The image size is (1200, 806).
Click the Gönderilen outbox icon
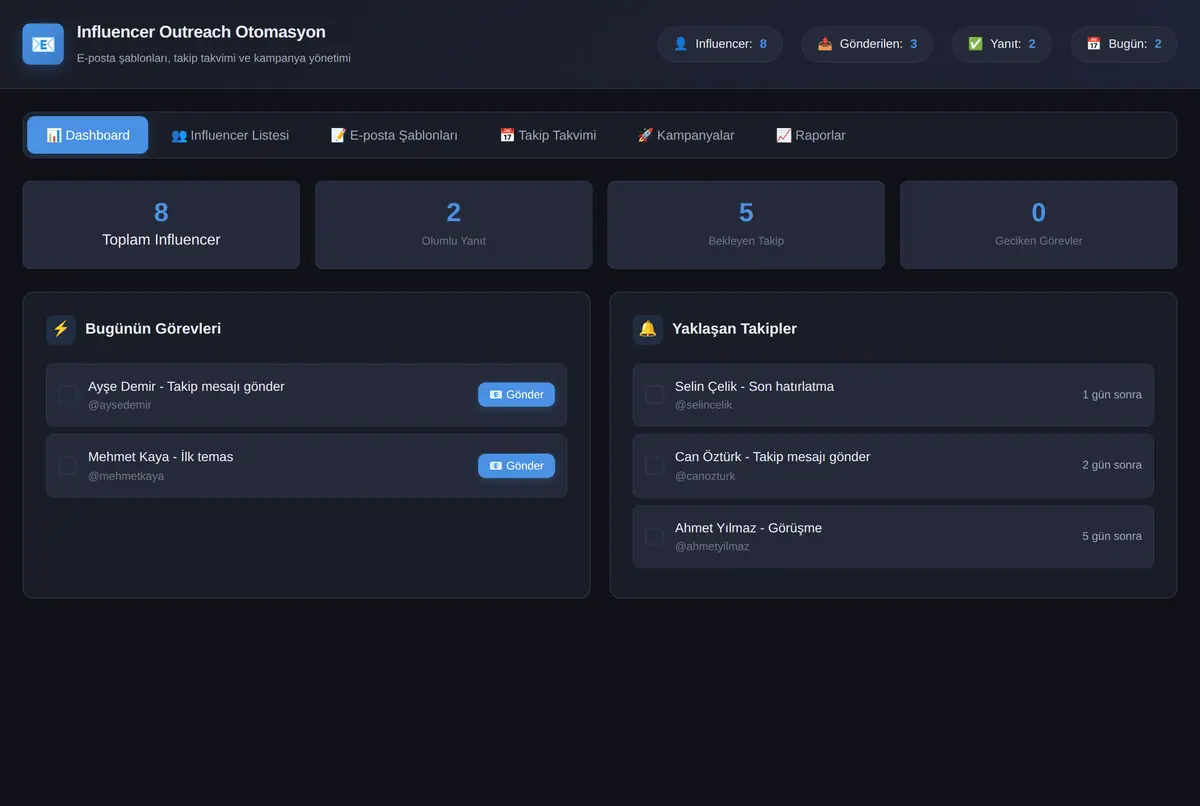pos(825,44)
